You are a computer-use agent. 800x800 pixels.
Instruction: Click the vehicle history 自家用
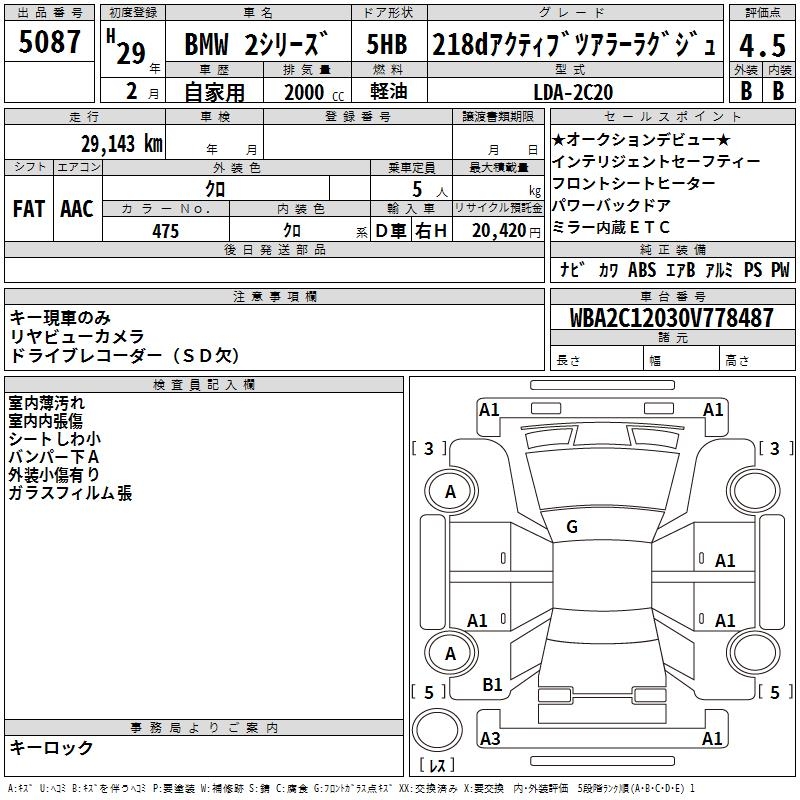pos(214,92)
